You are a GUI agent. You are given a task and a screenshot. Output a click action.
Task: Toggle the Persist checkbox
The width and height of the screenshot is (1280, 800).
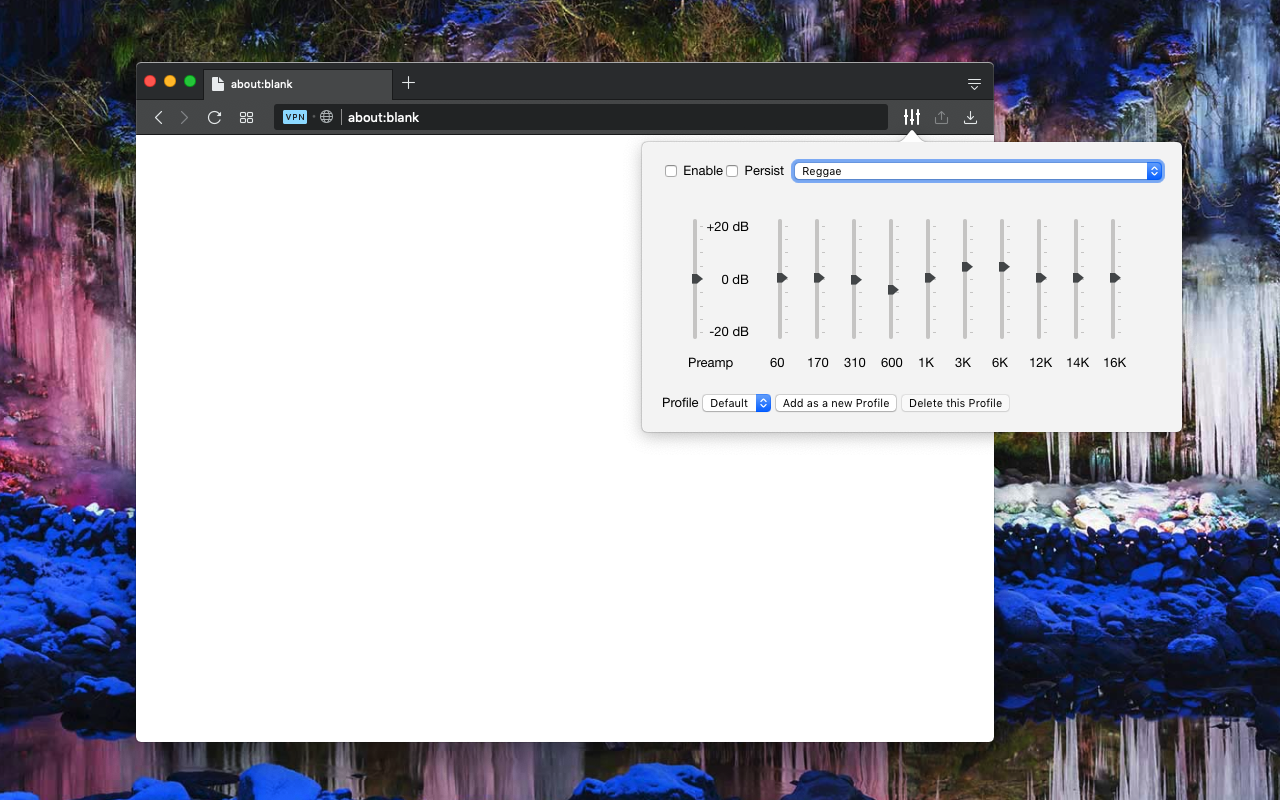(x=732, y=171)
